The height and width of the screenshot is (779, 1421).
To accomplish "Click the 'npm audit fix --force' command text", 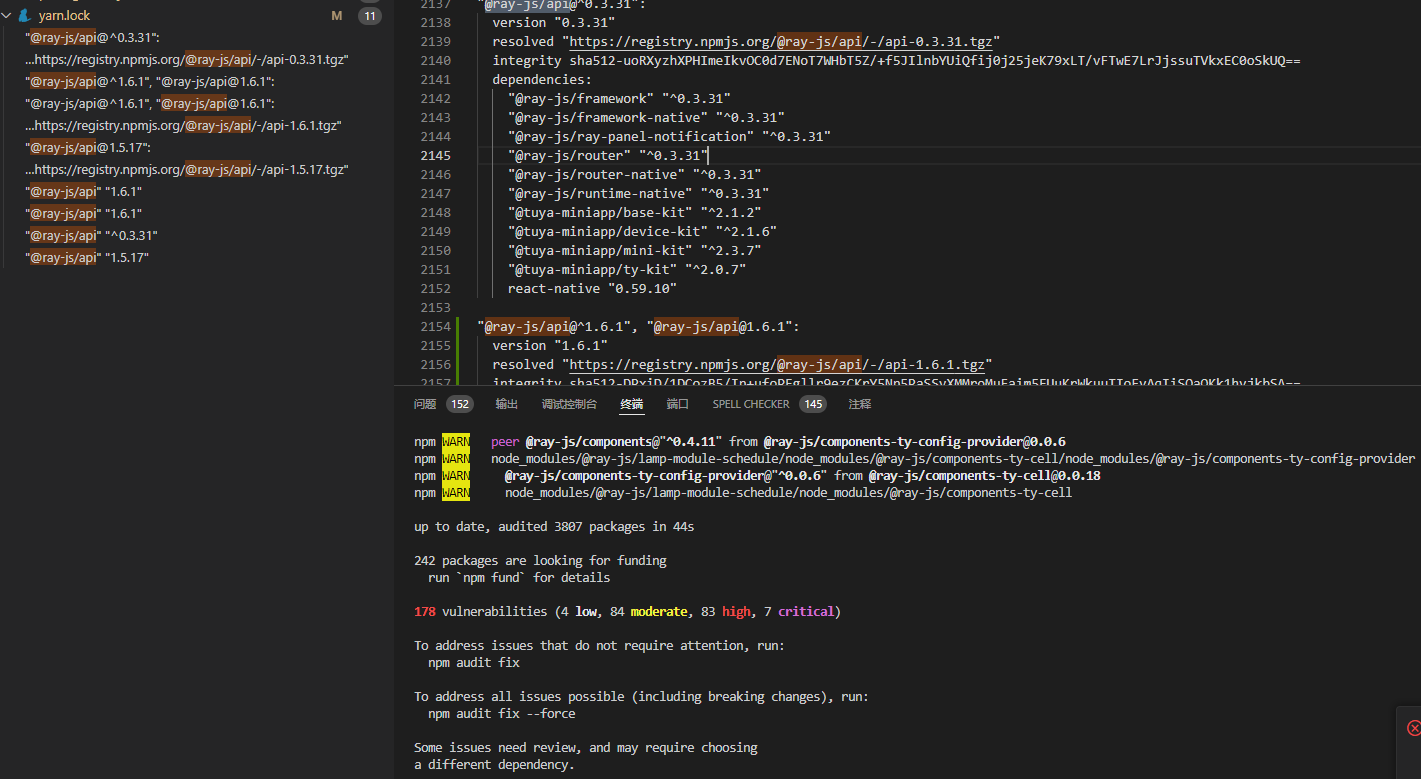I will pos(502,714).
